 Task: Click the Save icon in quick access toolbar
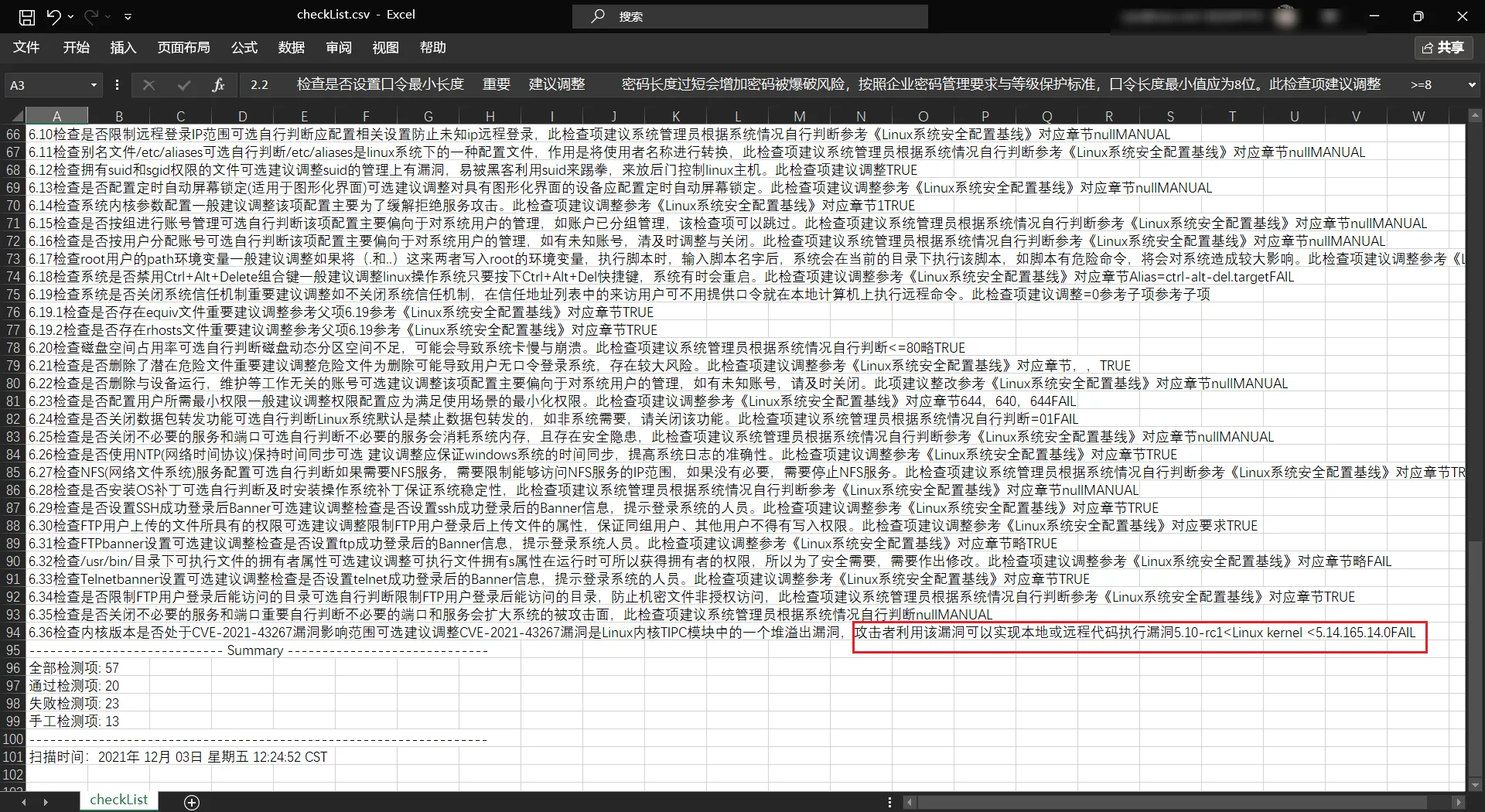tap(27, 16)
